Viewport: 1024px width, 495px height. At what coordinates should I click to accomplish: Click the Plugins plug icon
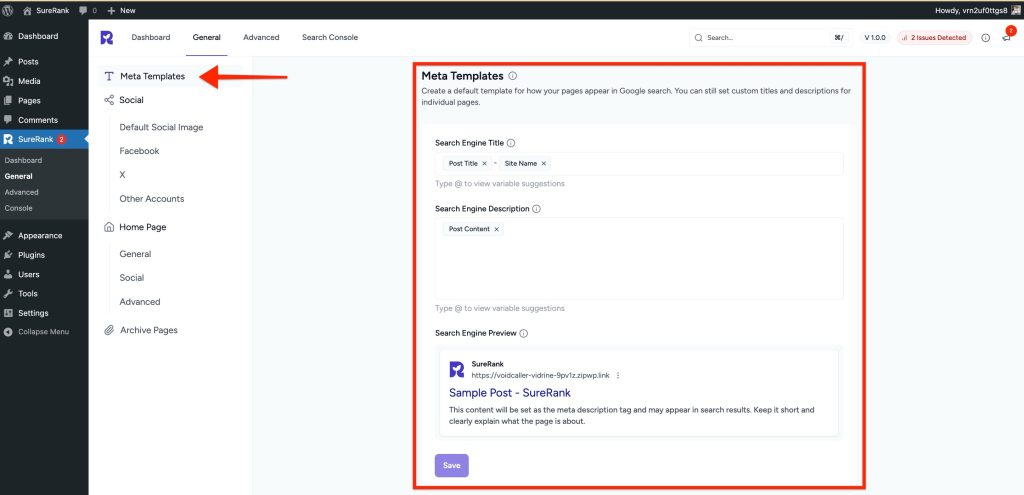click(x=8, y=255)
